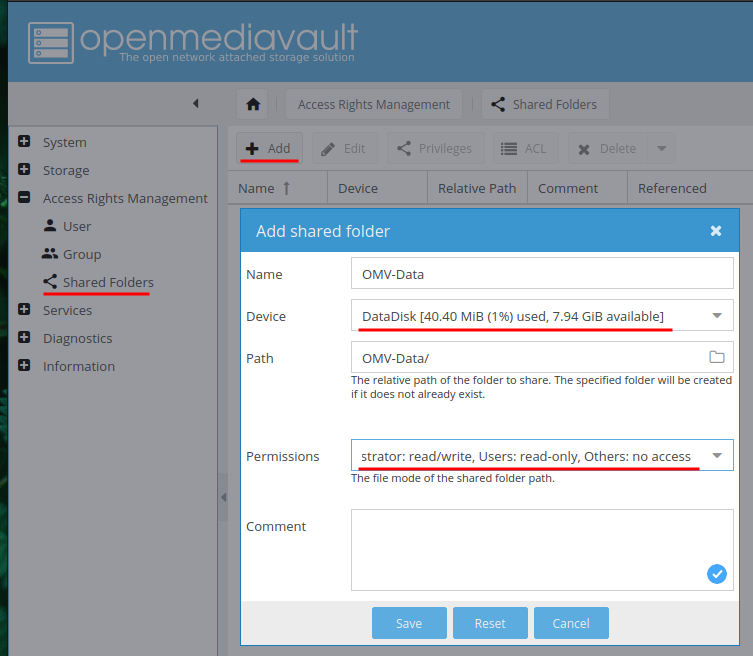Click the openmediavault server logo icon
The image size is (753, 656).
[x=51, y=43]
